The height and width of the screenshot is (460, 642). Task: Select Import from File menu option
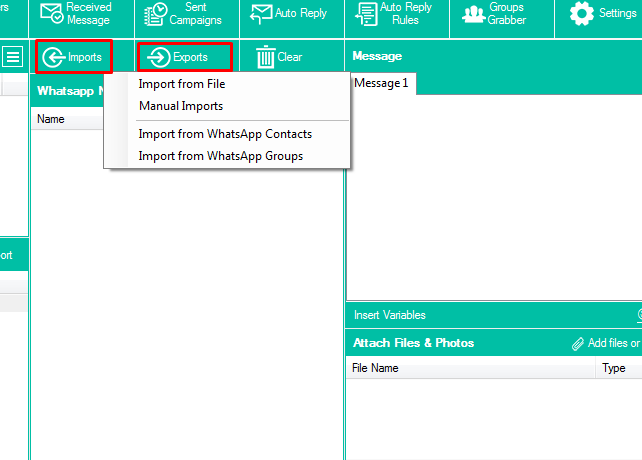point(182,84)
